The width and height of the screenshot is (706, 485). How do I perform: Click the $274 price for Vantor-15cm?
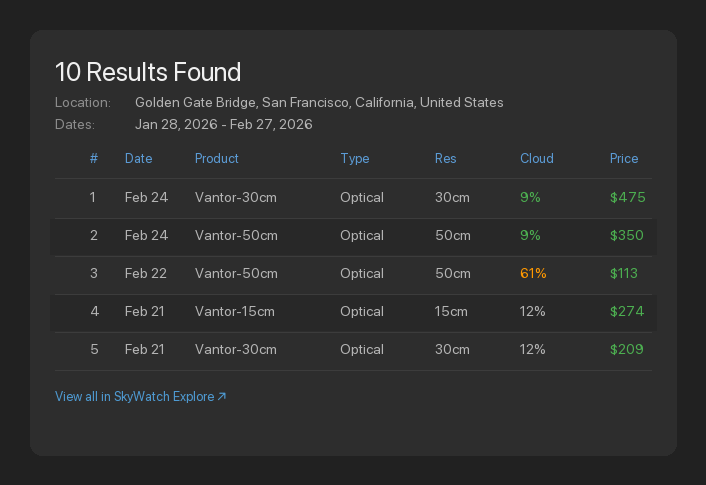click(627, 312)
